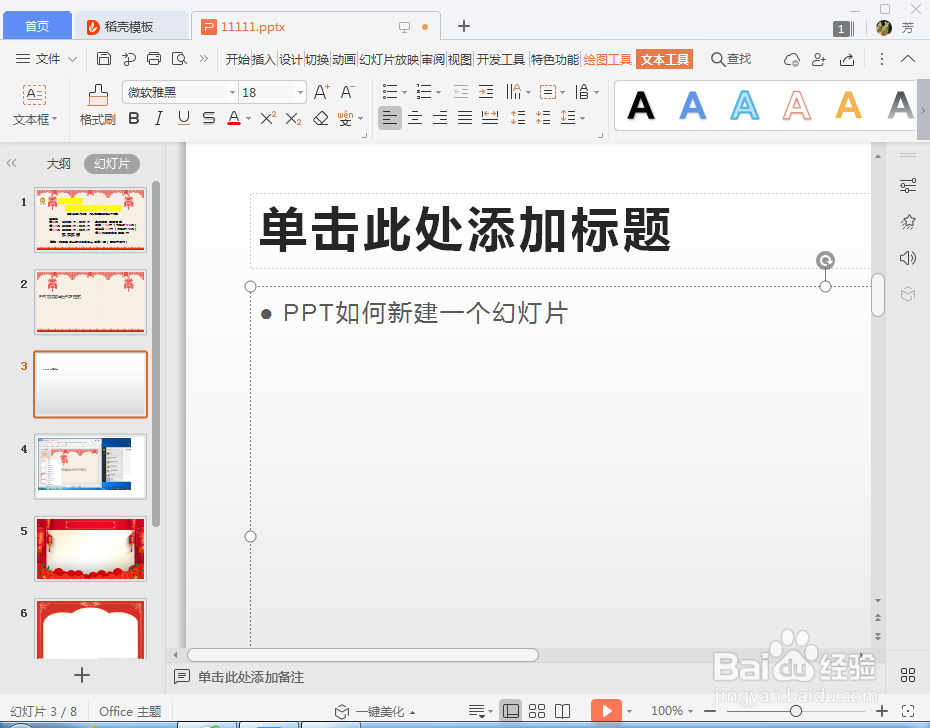
Task: Switch to the 动画 ribbon tab
Action: [x=343, y=58]
